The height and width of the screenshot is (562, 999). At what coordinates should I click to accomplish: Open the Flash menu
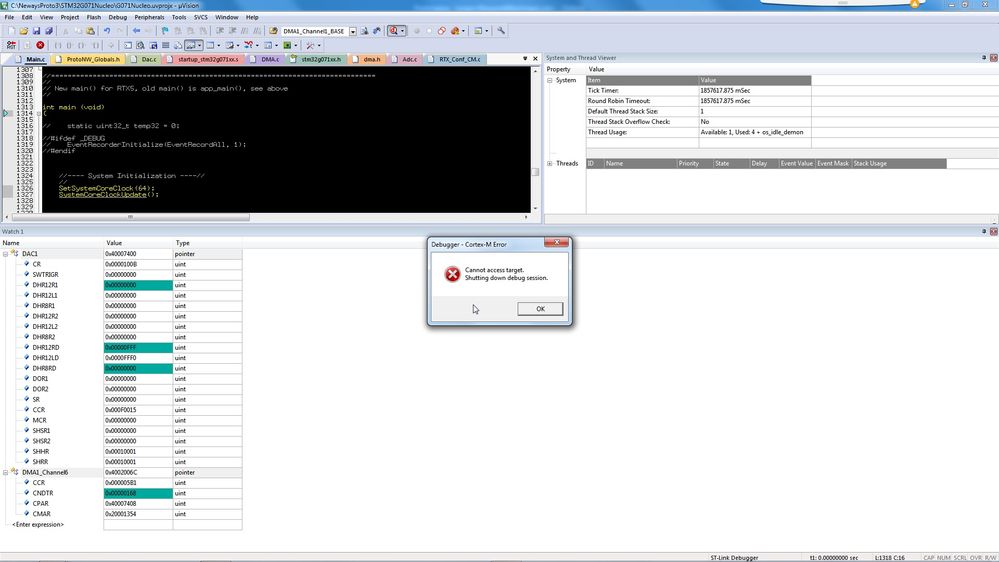(x=93, y=17)
